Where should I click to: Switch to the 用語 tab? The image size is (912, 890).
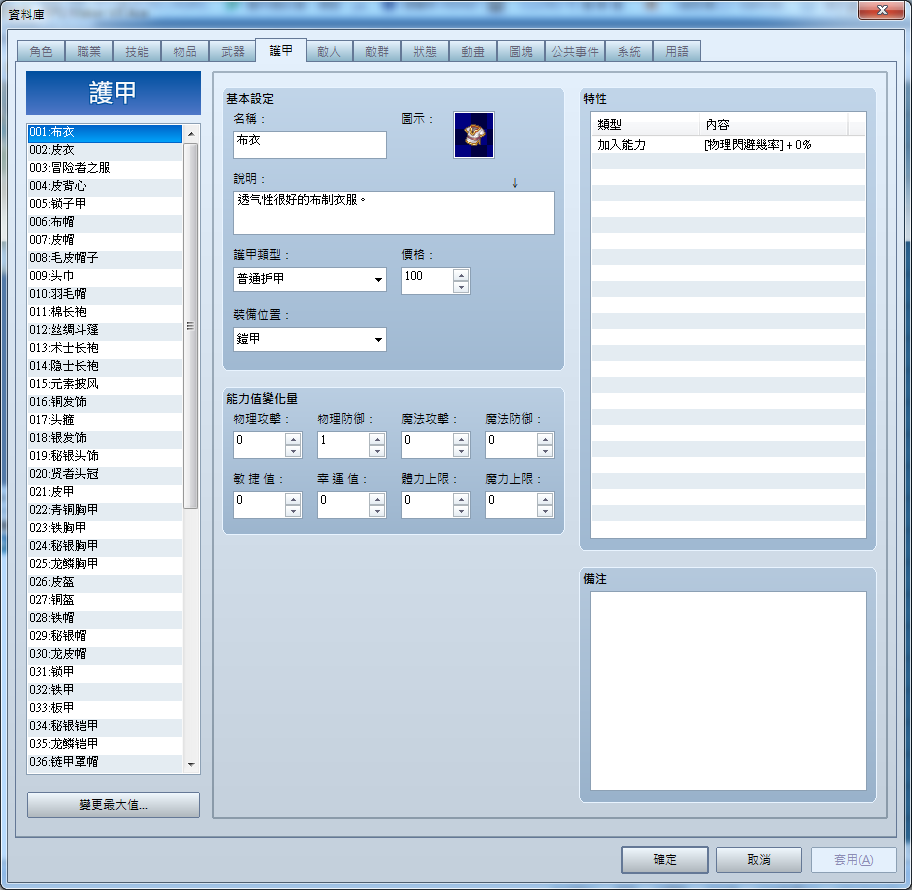pyautogui.click(x=676, y=51)
